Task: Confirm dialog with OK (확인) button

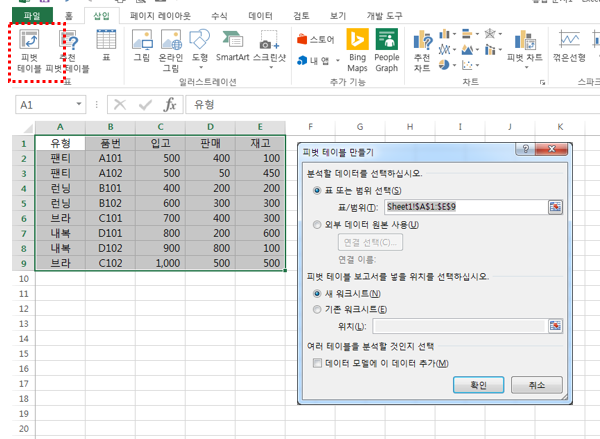Action: click(x=478, y=385)
